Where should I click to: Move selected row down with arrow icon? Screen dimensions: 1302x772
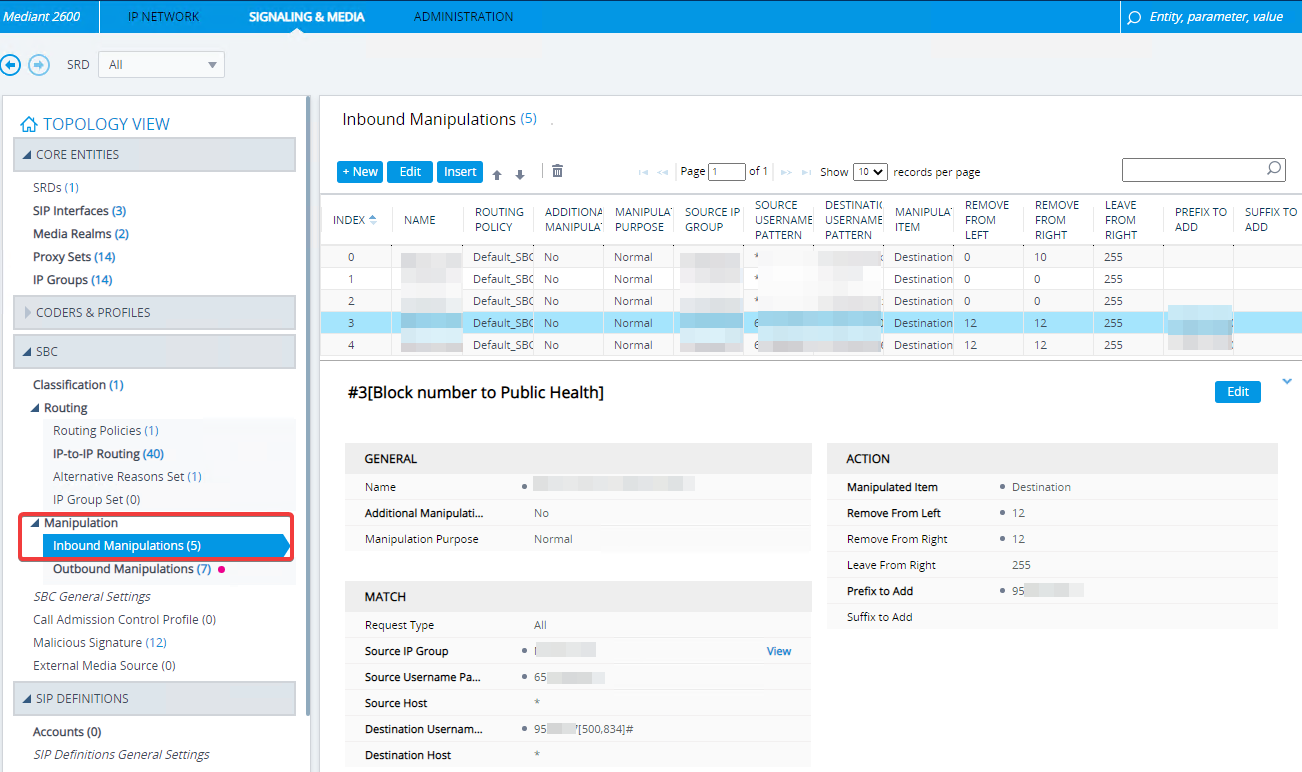click(520, 174)
